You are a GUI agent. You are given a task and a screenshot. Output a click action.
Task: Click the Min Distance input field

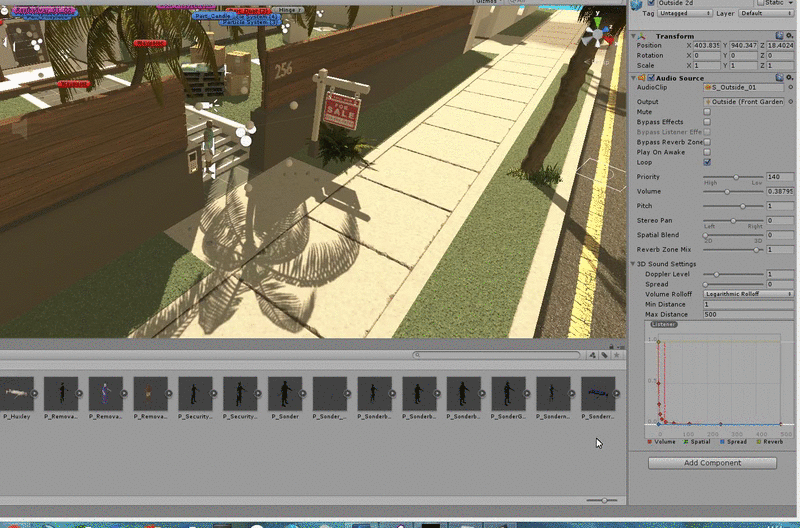748,305
